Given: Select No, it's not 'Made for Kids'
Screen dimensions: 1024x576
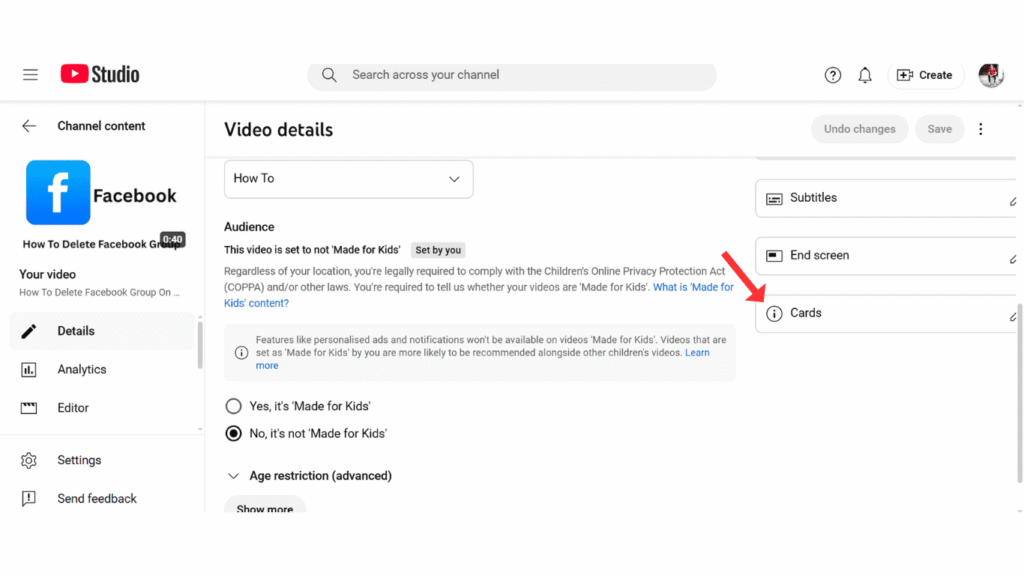Looking at the screenshot, I should pos(233,434).
